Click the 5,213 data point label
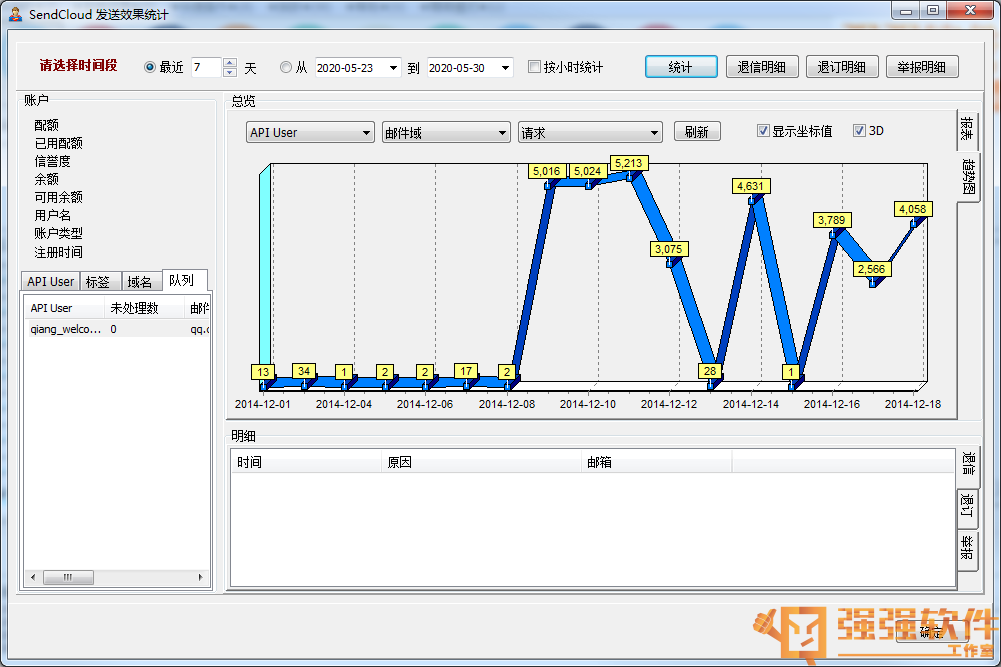Image resolution: width=1001 pixels, height=667 pixels. pos(629,163)
